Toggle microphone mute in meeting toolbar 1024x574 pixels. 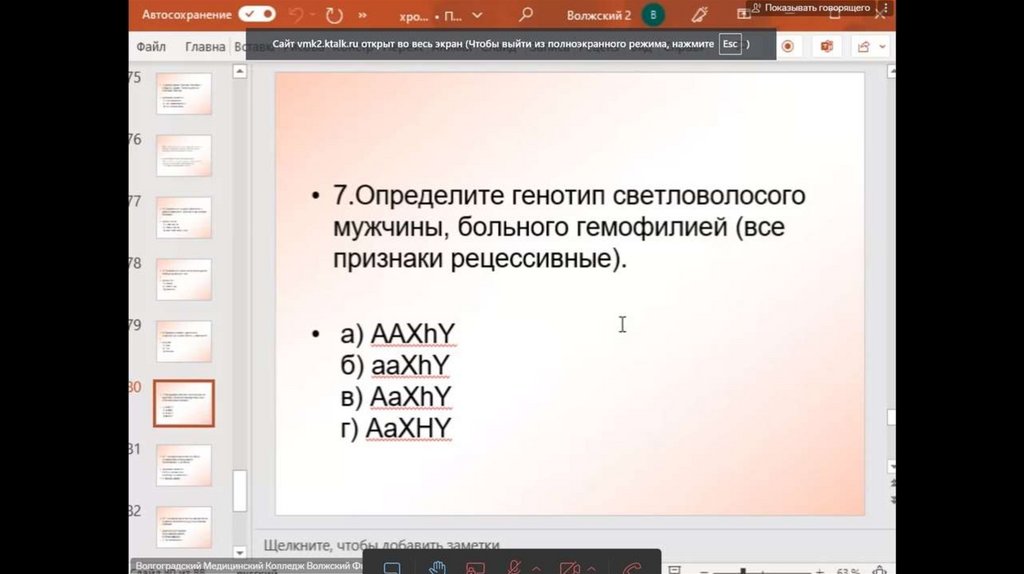[513, 567]
